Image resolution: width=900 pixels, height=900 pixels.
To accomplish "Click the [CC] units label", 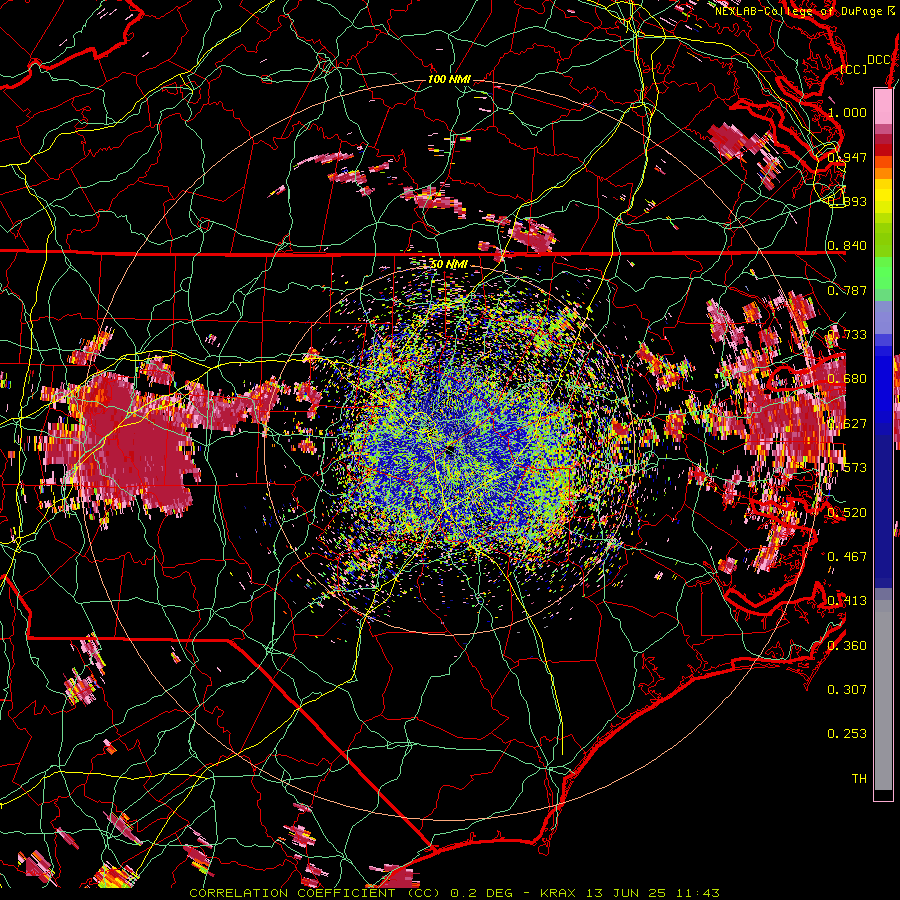I will click(853, 69).
